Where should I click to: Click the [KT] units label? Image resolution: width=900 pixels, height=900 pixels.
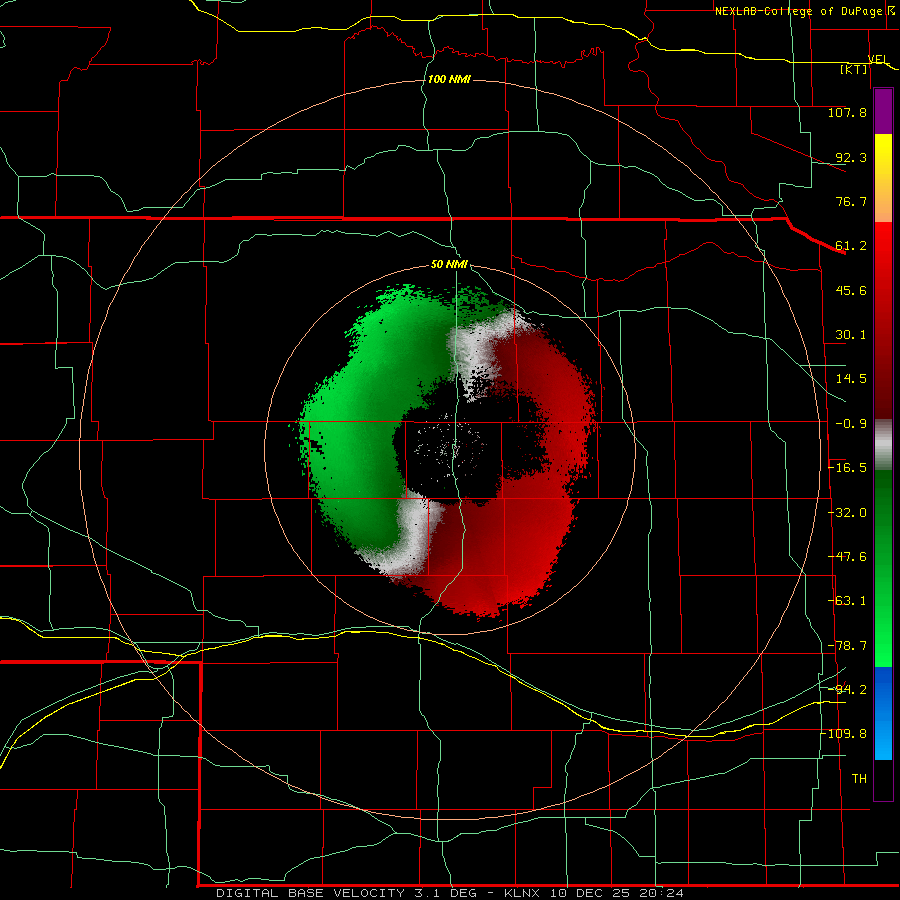[854, 69]
